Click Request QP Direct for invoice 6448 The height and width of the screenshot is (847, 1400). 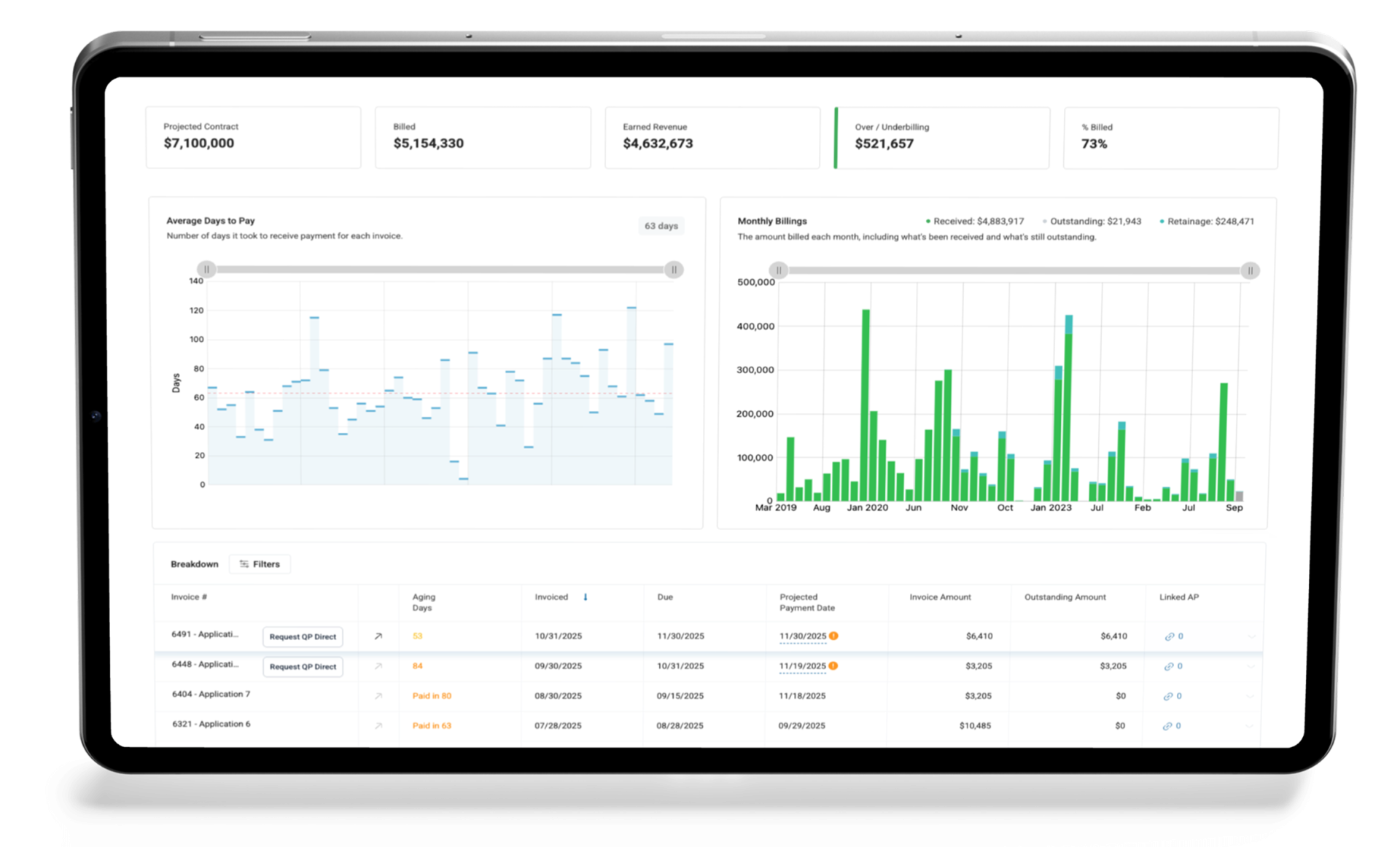pyautogui.click(x=303, y=666)
